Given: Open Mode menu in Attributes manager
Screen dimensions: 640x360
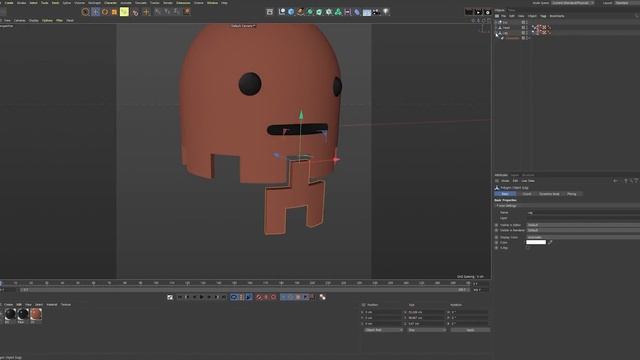Looking at the screenshot, I should pos(505,181).
